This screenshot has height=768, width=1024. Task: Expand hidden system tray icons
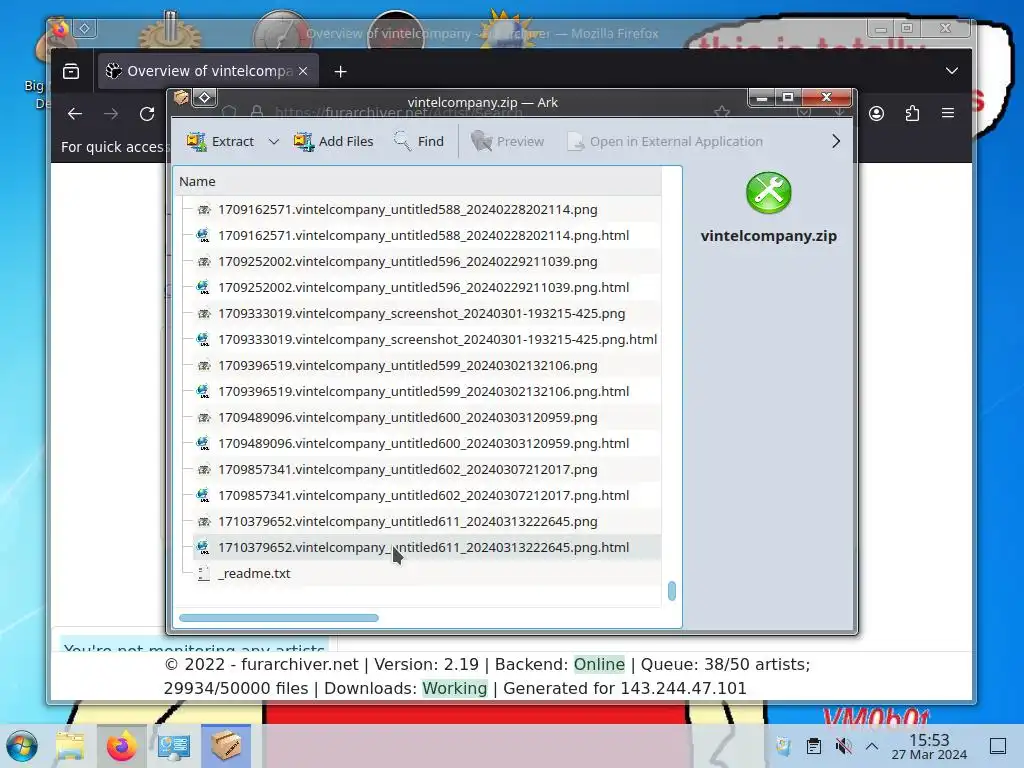tap(872, 746)
